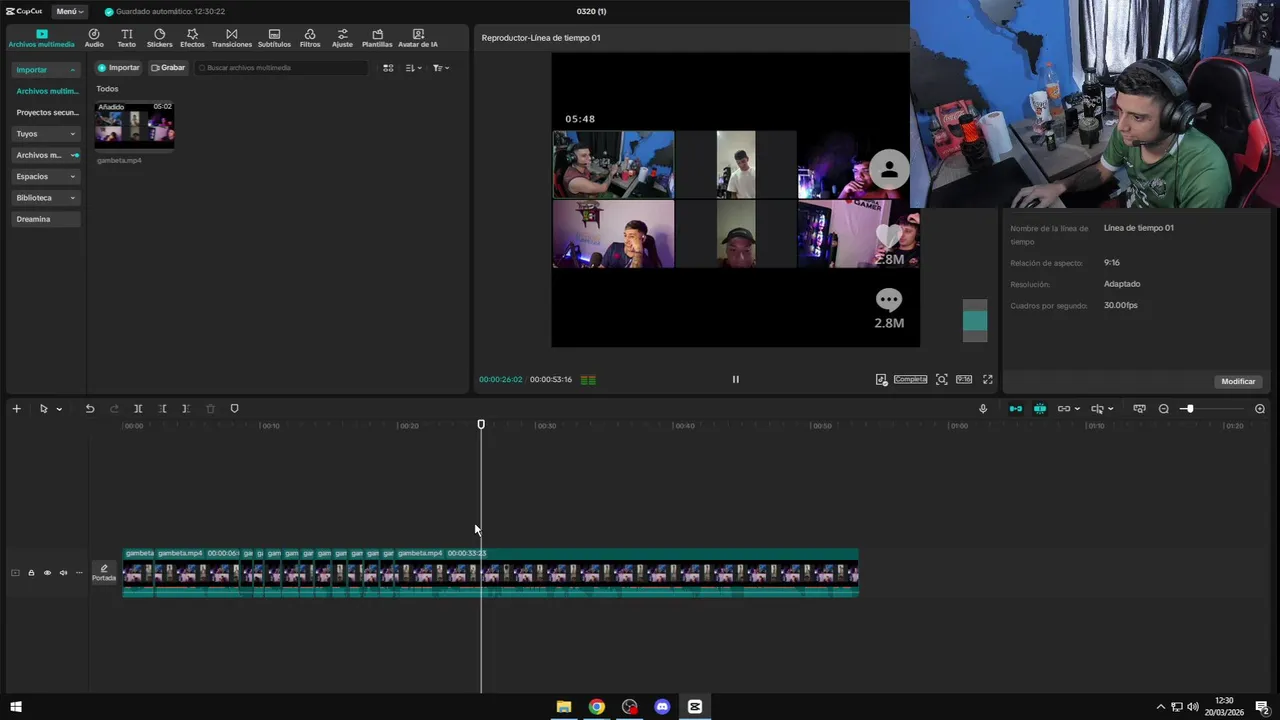Adjust the timeline zoom slider handle
Image resolution: width=1280 pixels, height=720 pixels.
[1189, 409]
